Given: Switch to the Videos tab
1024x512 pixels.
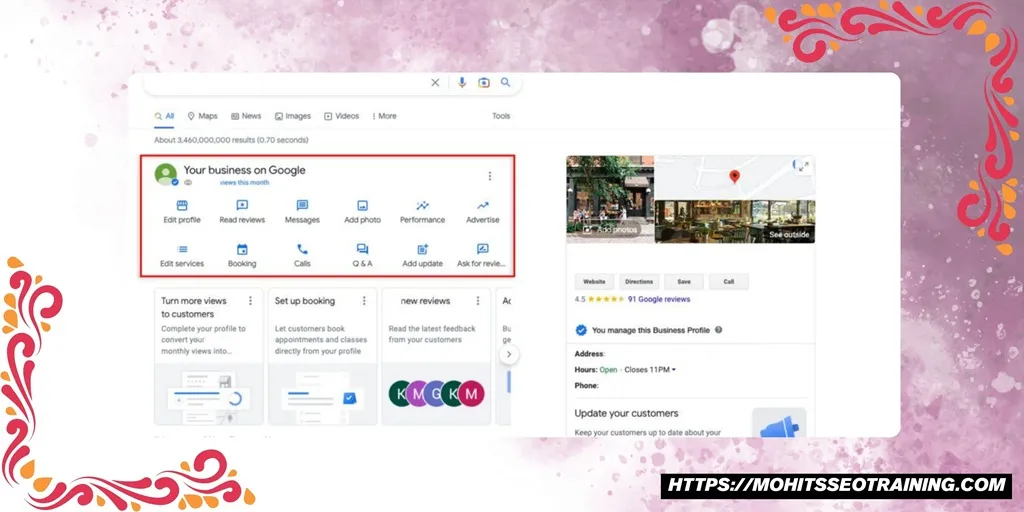Looking at the screenshot, I should 342,116.
